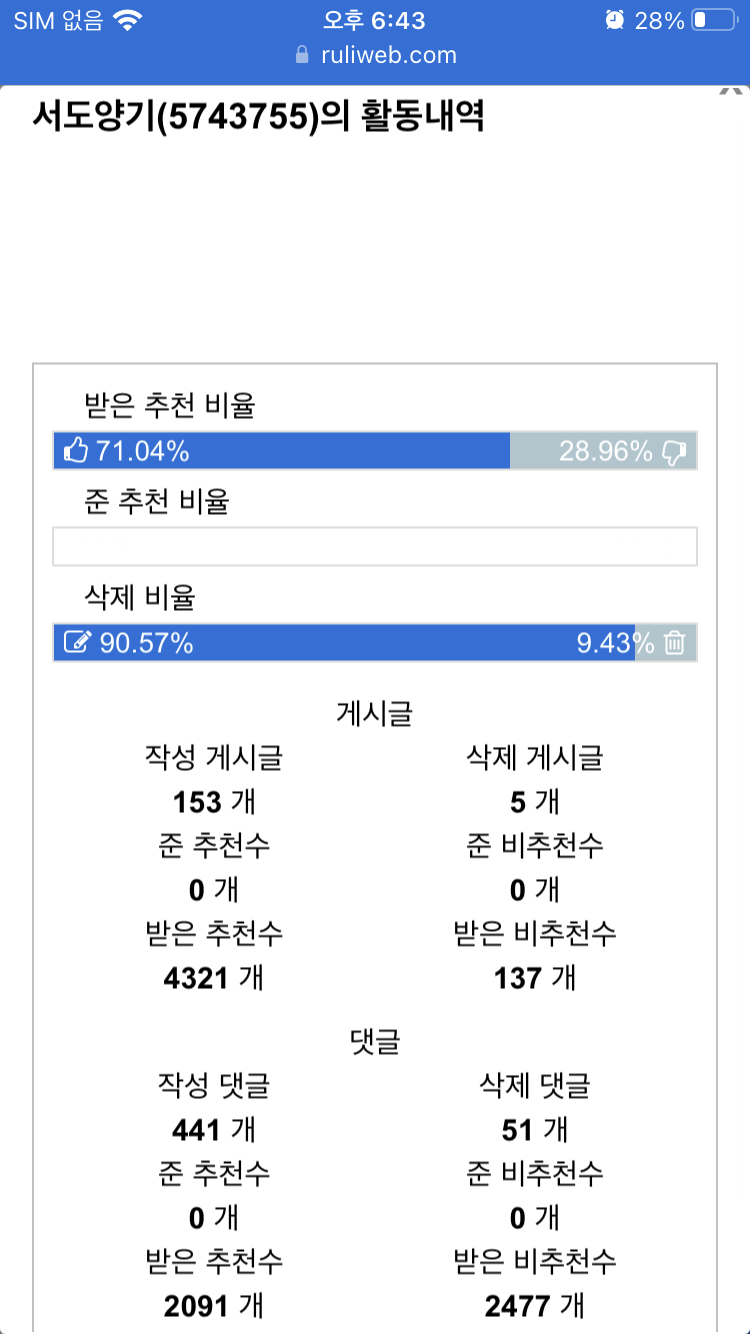Viewport: 750px width, 1334px height.
Task: Close the activity history popup
Action: point(730,92)
